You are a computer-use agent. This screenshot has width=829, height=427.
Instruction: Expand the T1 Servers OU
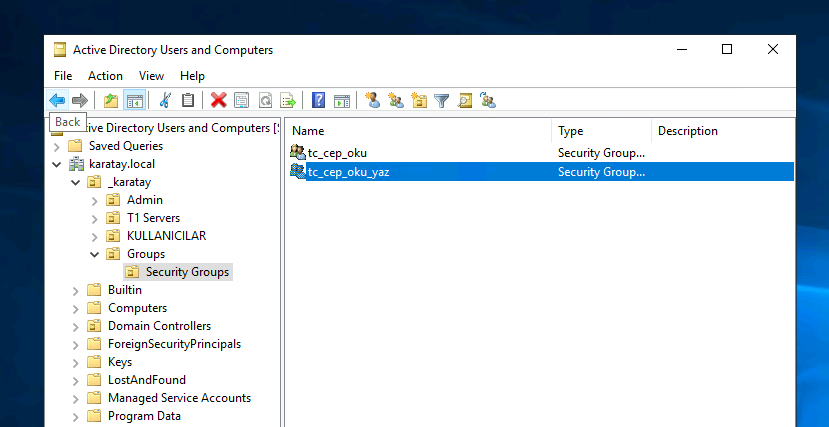pos(95,219)
